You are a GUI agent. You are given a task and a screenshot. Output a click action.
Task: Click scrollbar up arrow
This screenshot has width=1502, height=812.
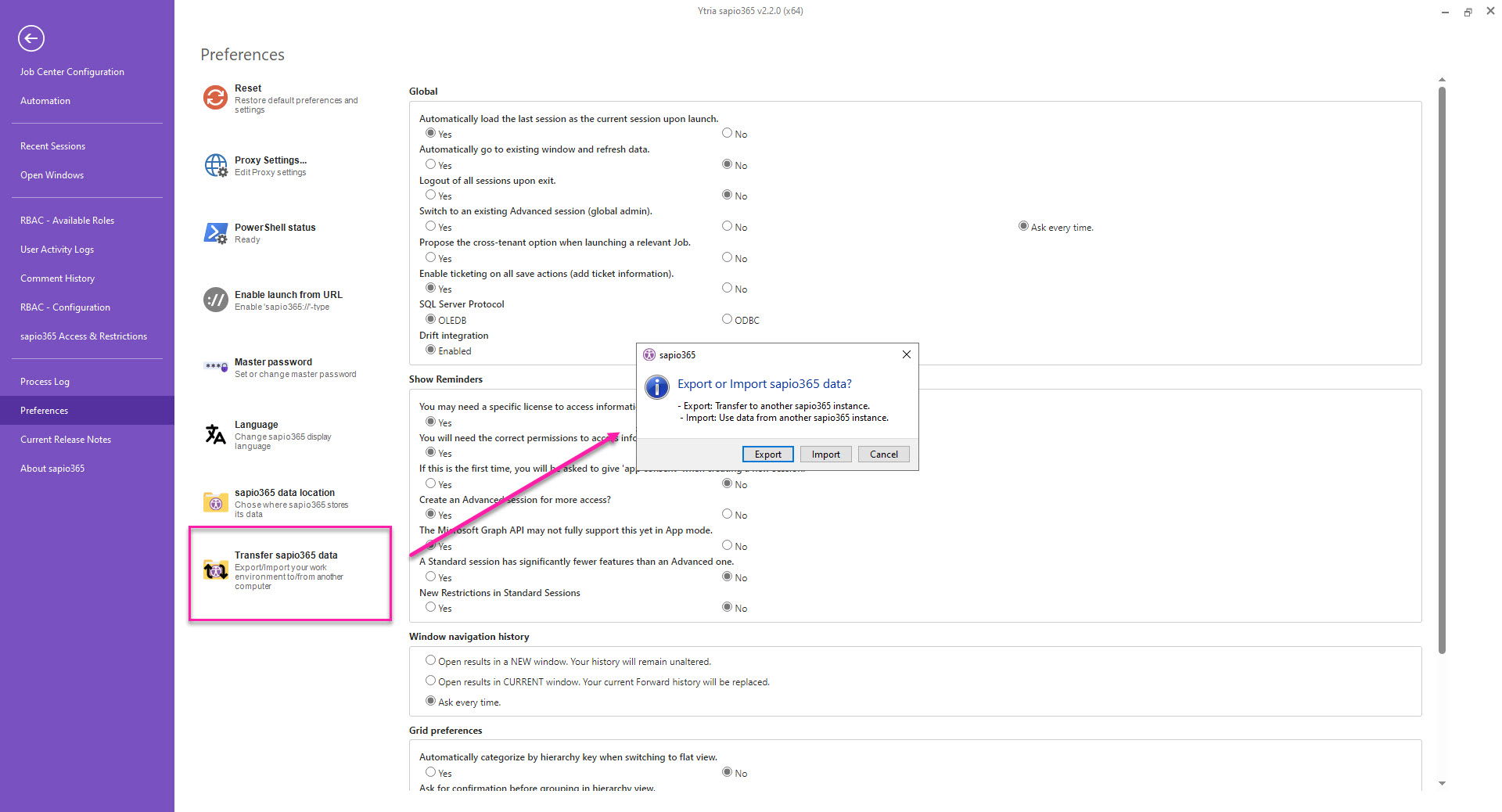coord(1442,79)
